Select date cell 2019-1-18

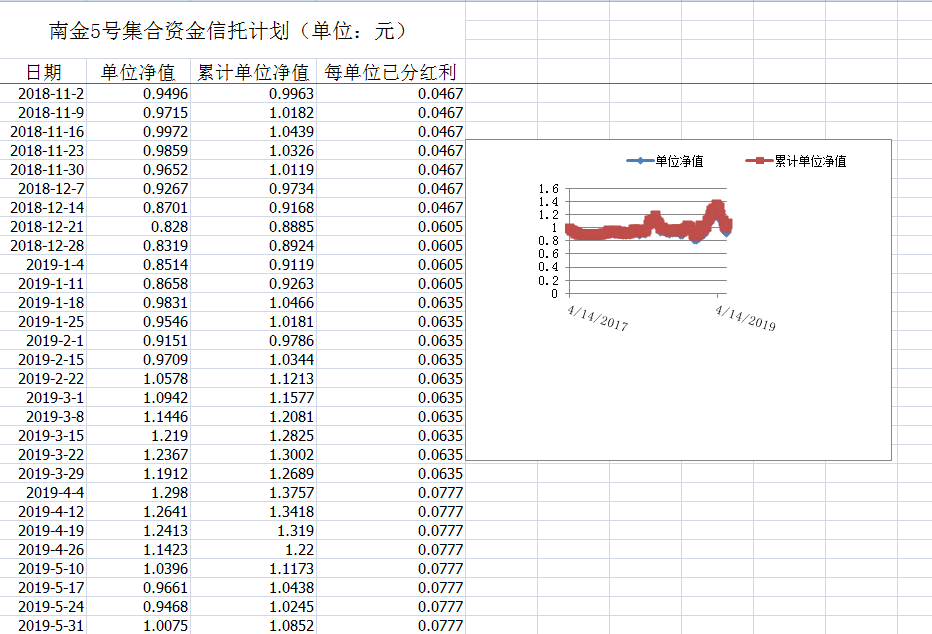(43, 302)
